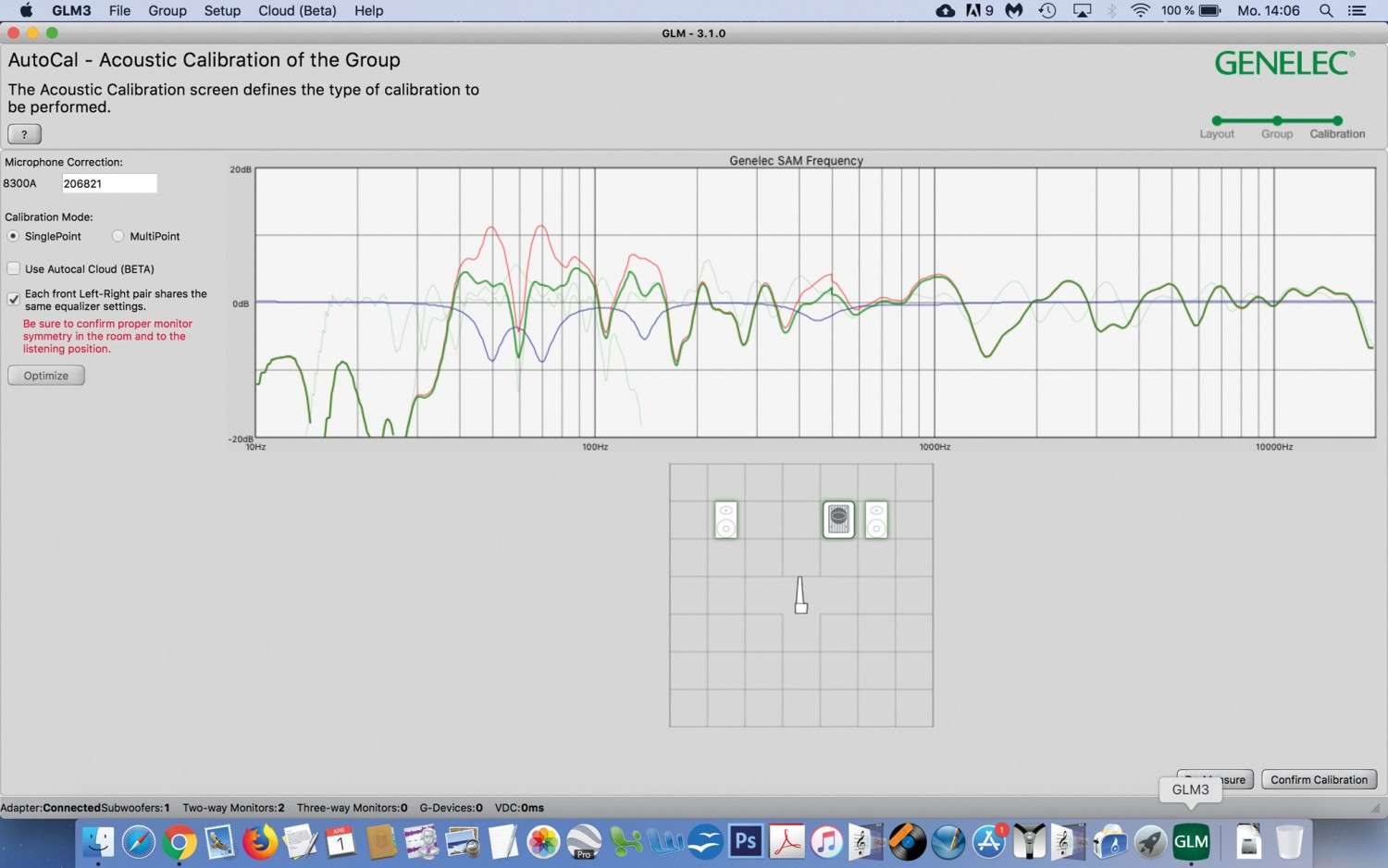Click the cloud upload menu bar icon

pos(945,11)
